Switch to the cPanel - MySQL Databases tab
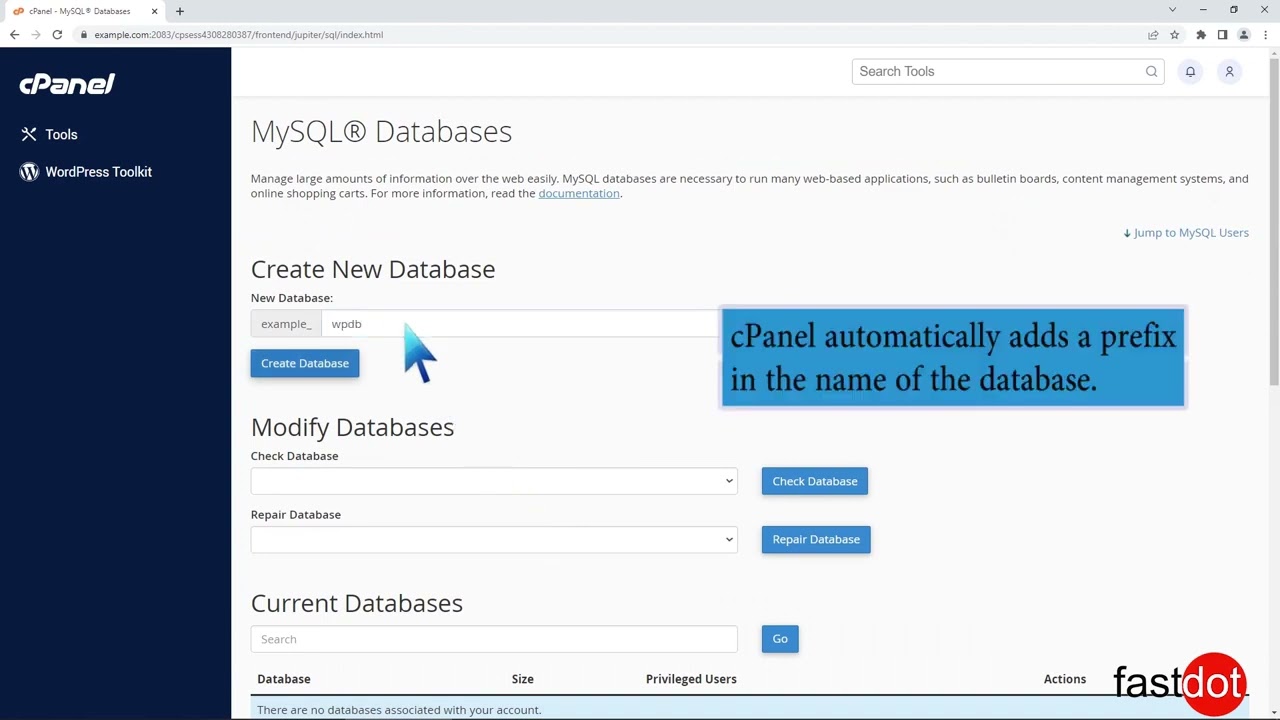This screenshot has height=720, width=1280. coord(80,11)
